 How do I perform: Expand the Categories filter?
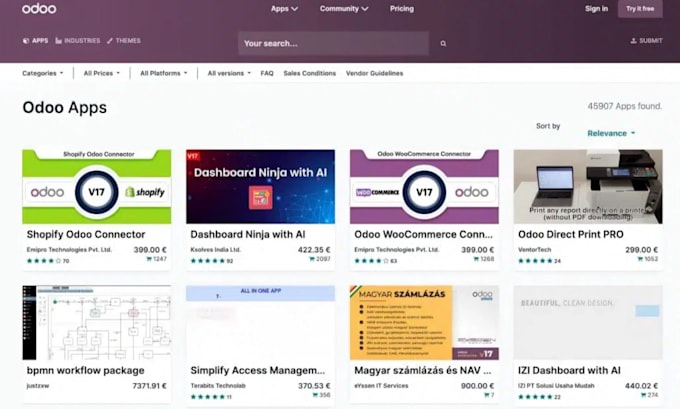[x=42, y=73]
